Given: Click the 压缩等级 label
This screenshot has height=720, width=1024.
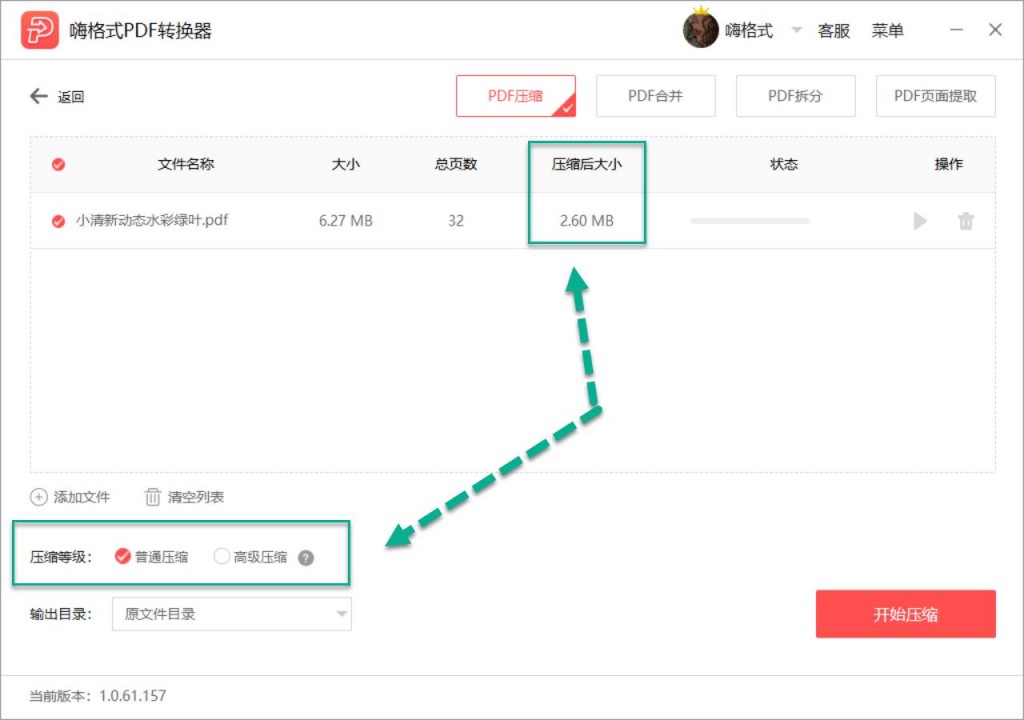Looking at the screenshot, I should pyautogui.click(x=60, y=557).
